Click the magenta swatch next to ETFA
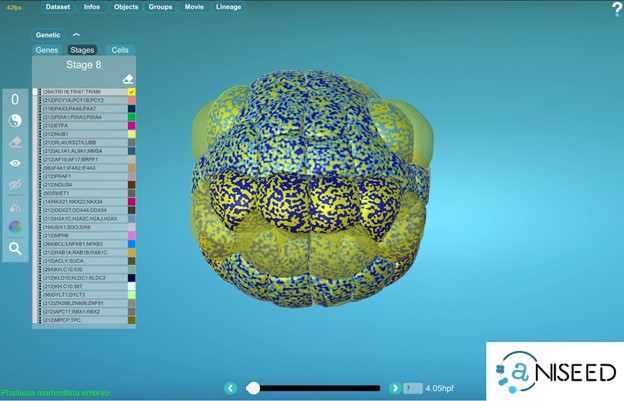This screenshot has width=624, height=401. [x=131, y=126]
